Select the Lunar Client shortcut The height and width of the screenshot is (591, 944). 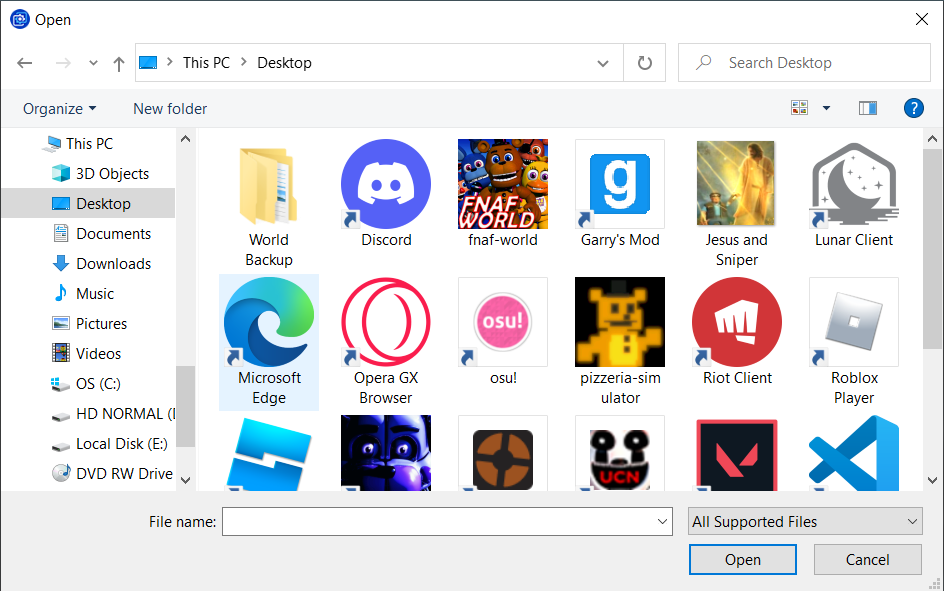coord(854,194)
